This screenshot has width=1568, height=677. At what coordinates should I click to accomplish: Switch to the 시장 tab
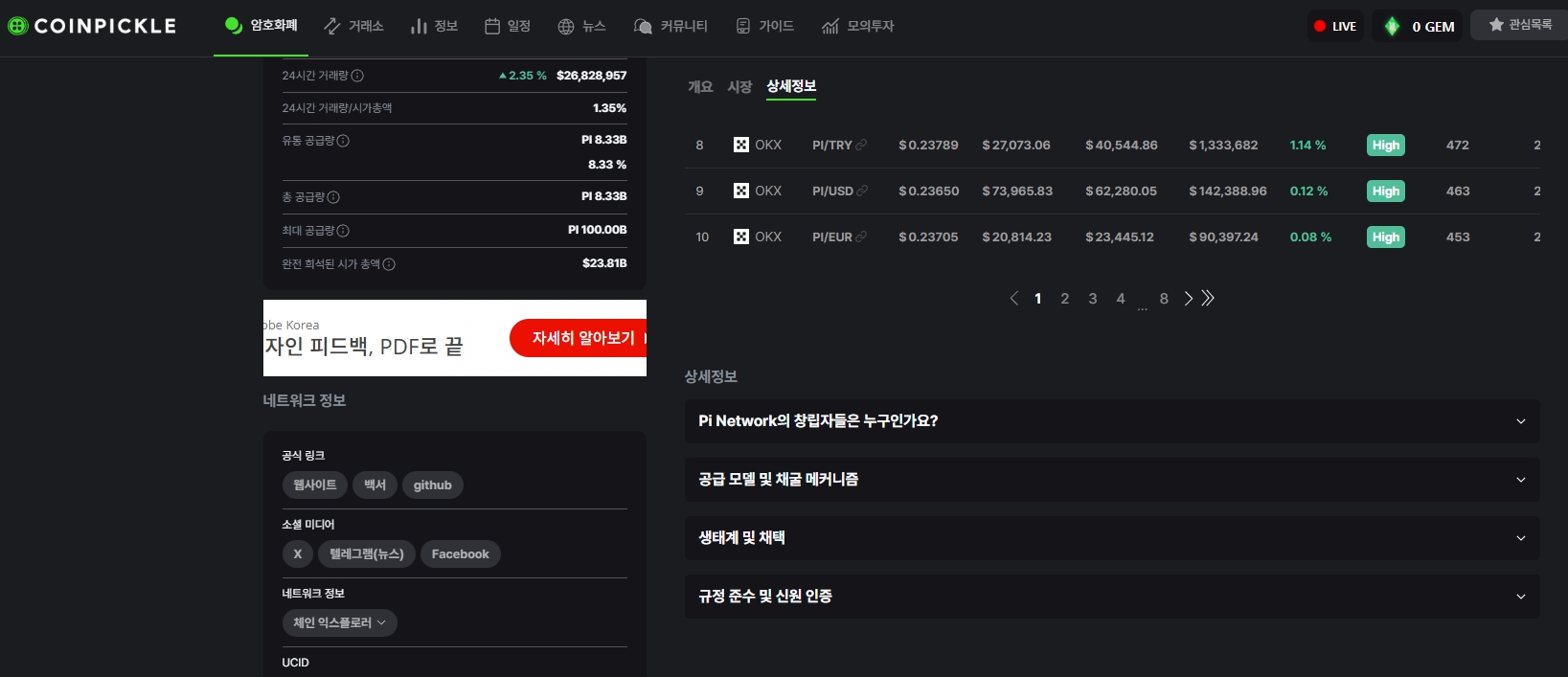739,87
